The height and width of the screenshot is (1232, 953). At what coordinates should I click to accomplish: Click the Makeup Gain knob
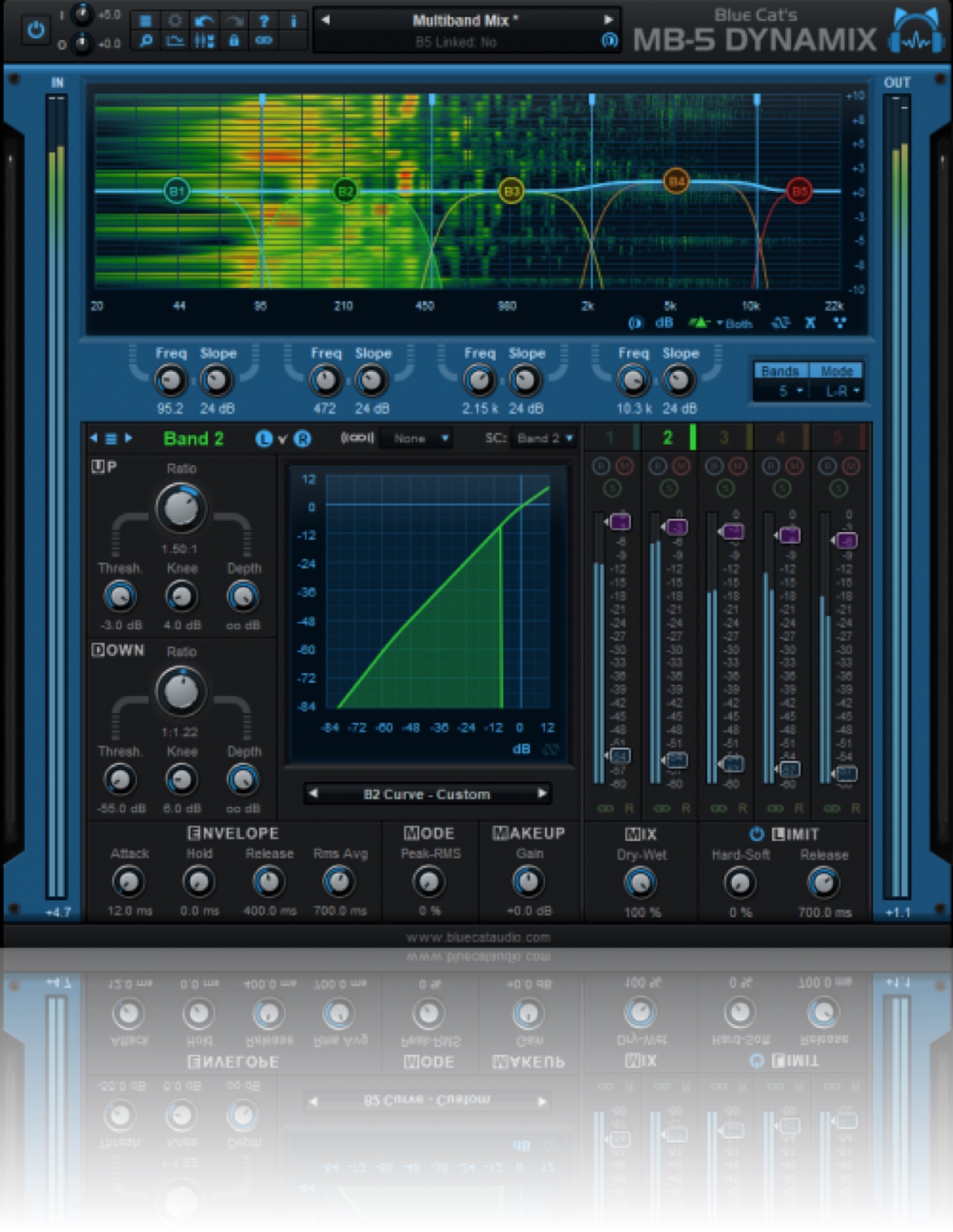click(528, 882)
